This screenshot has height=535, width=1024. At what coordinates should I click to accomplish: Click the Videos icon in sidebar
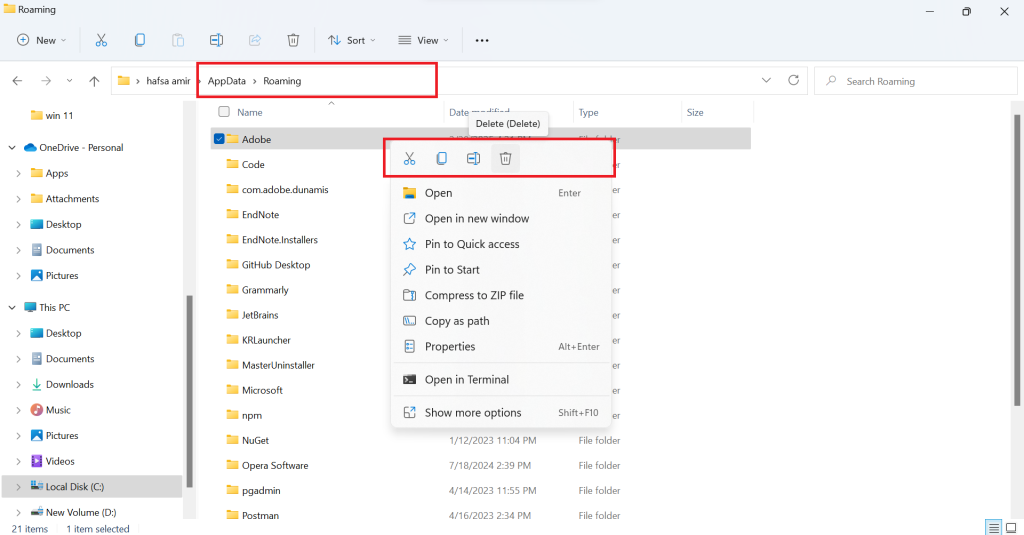coord(37,461)
